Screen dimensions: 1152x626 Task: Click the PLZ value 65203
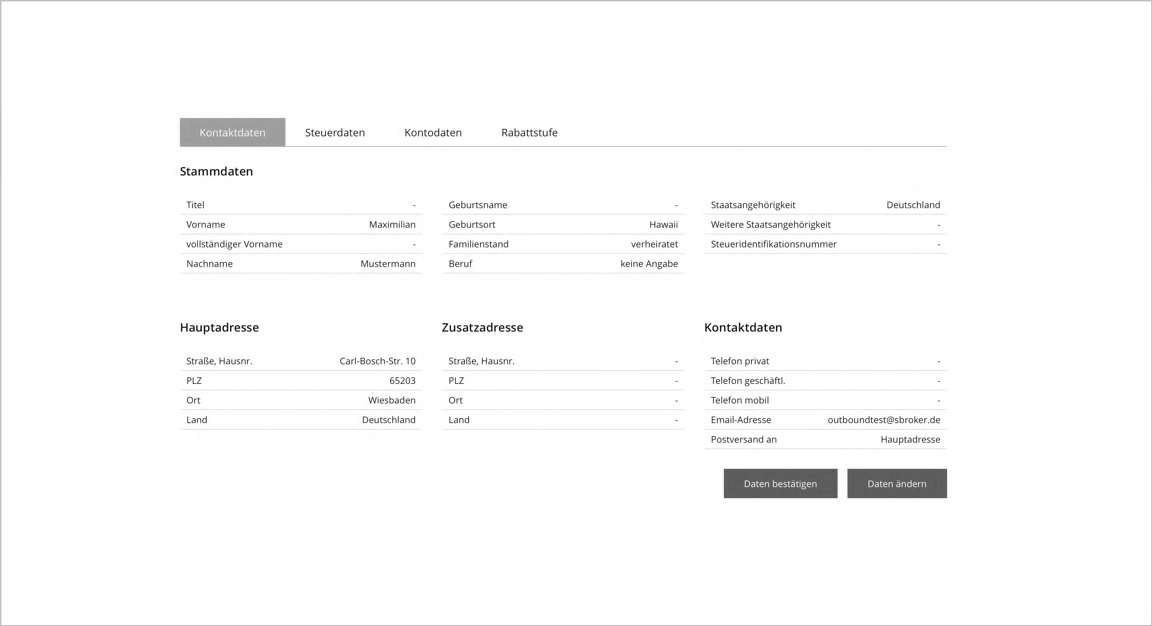coord(403,381)
